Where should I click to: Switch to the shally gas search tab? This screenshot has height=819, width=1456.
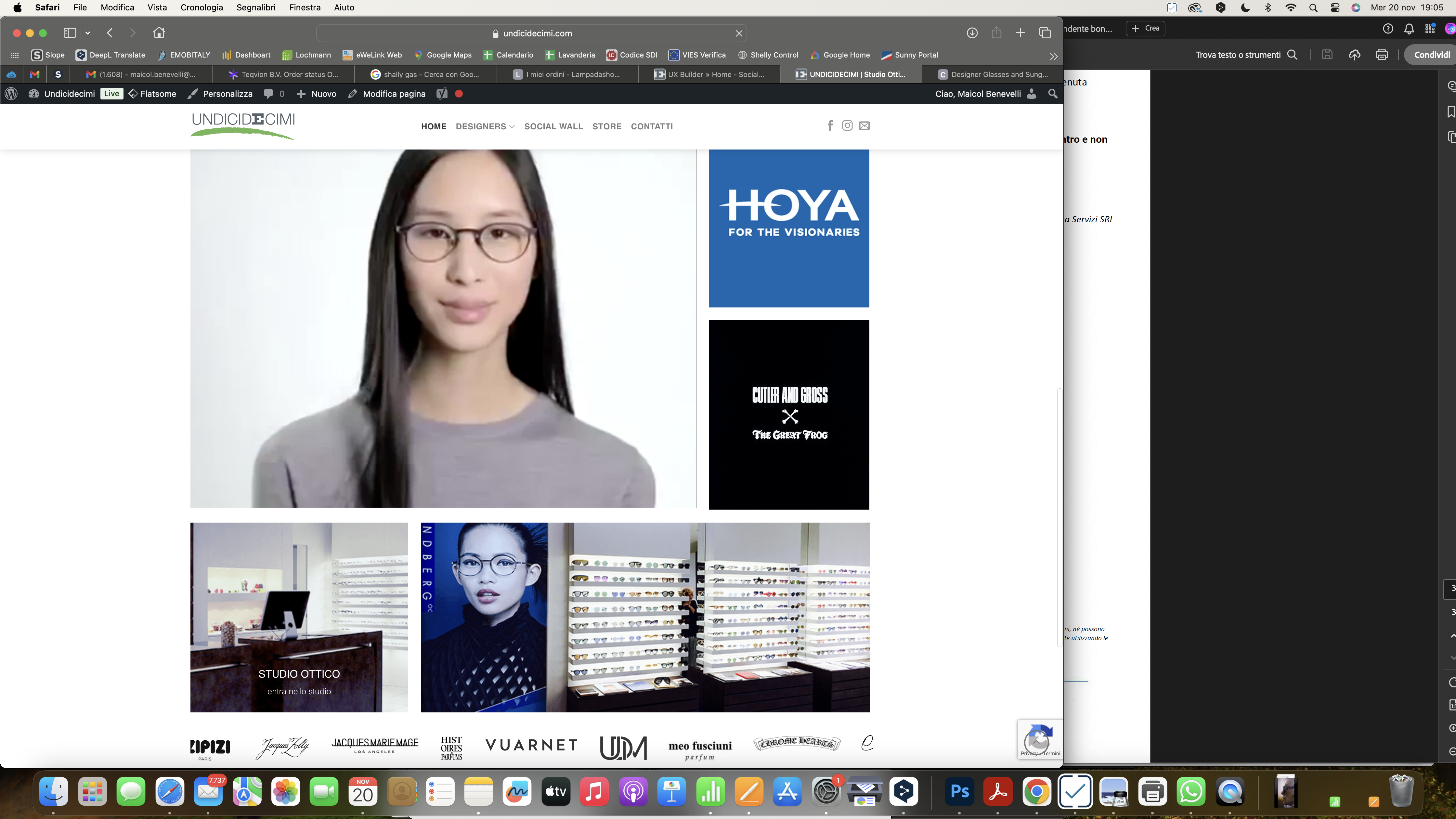pyautogui.click(x=425, y=74)
